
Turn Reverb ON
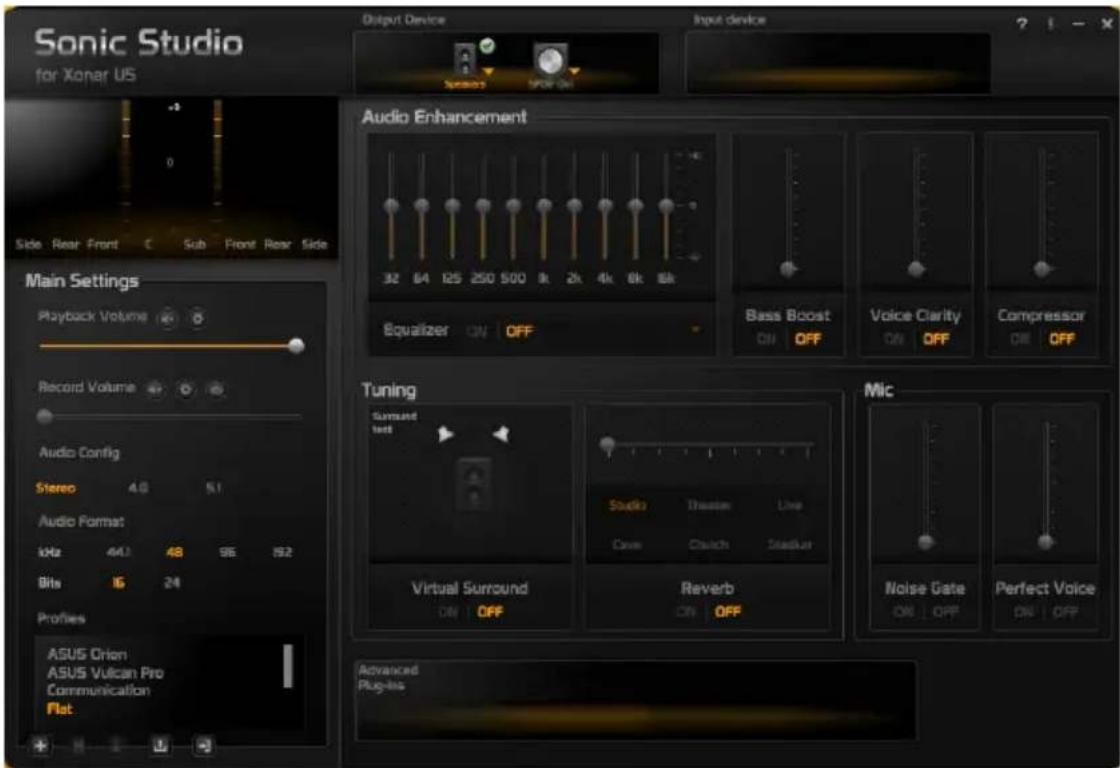point(685,612)
